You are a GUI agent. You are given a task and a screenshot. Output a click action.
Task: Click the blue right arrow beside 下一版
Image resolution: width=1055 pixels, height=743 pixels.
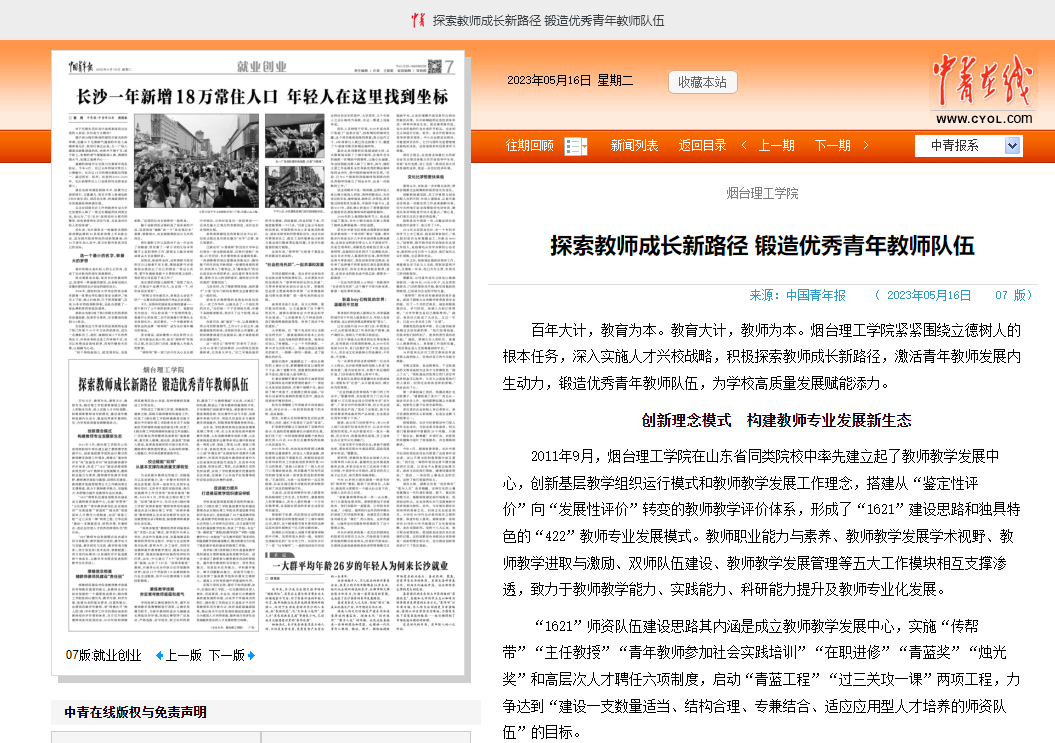[x=251, y=656]
